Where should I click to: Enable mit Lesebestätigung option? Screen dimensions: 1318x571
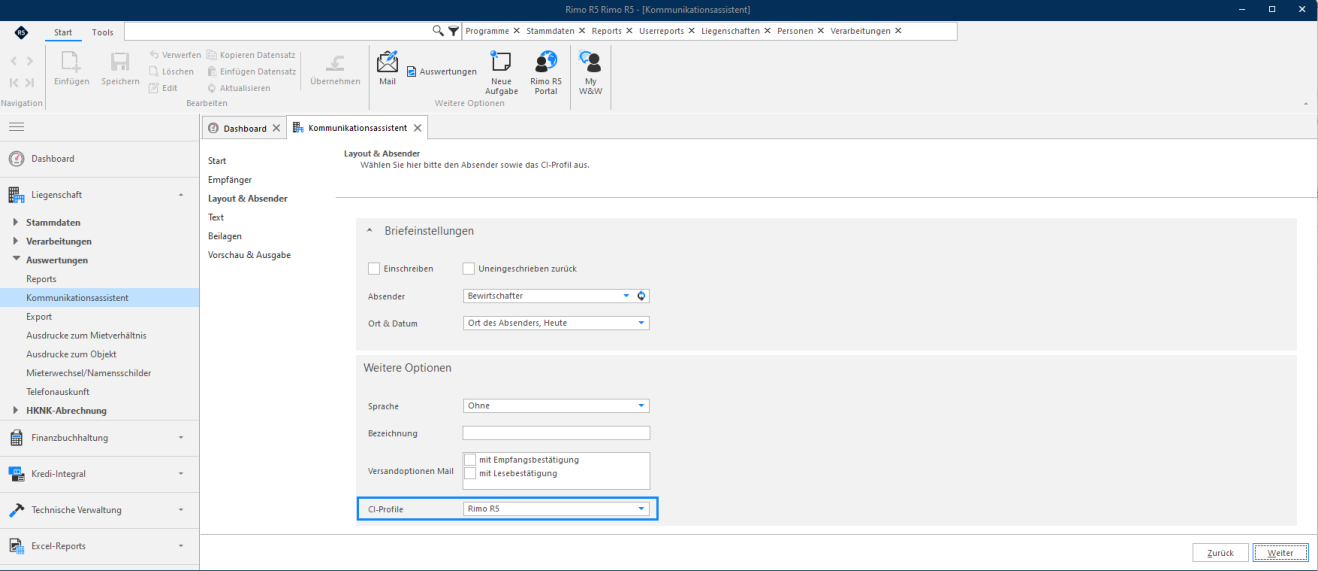point(470,473)
